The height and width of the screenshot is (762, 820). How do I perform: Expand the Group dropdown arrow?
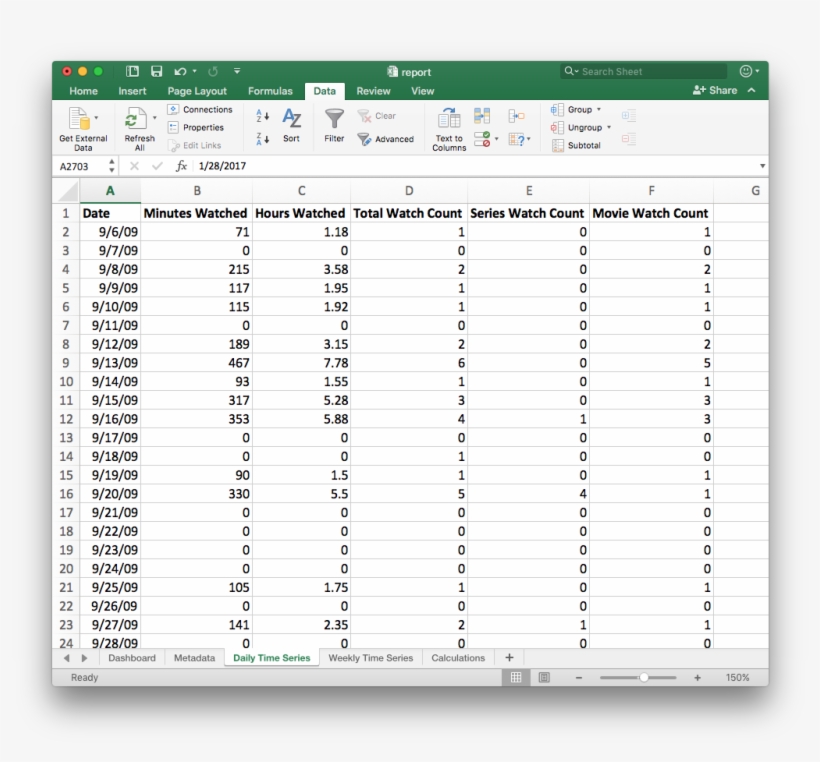click(x=599, y=109)
